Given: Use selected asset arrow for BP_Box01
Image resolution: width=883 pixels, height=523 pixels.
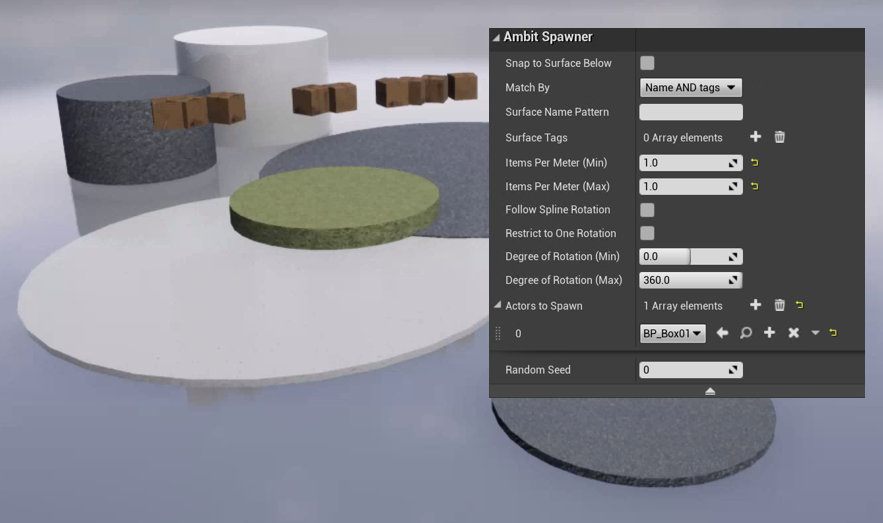Looking at the screenshot, I should coord(722,333).
